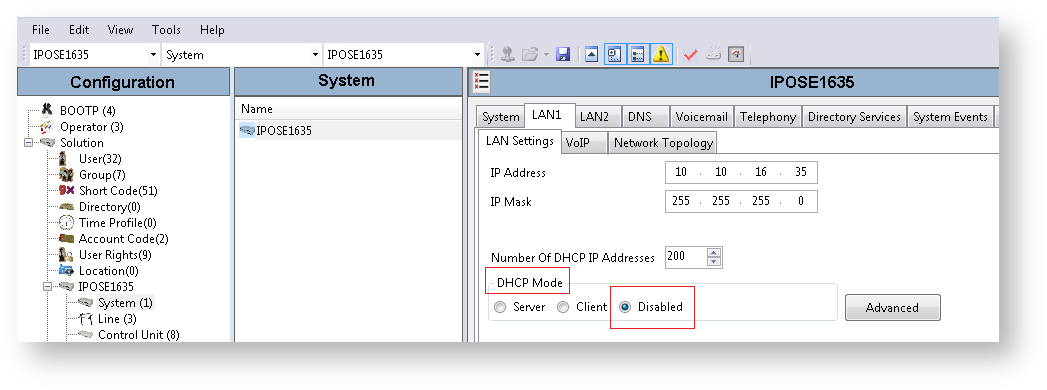This screenshot has width=1047, height=390.
Task: Open the Network Topology sub-tab
Action: pos(663,143)
